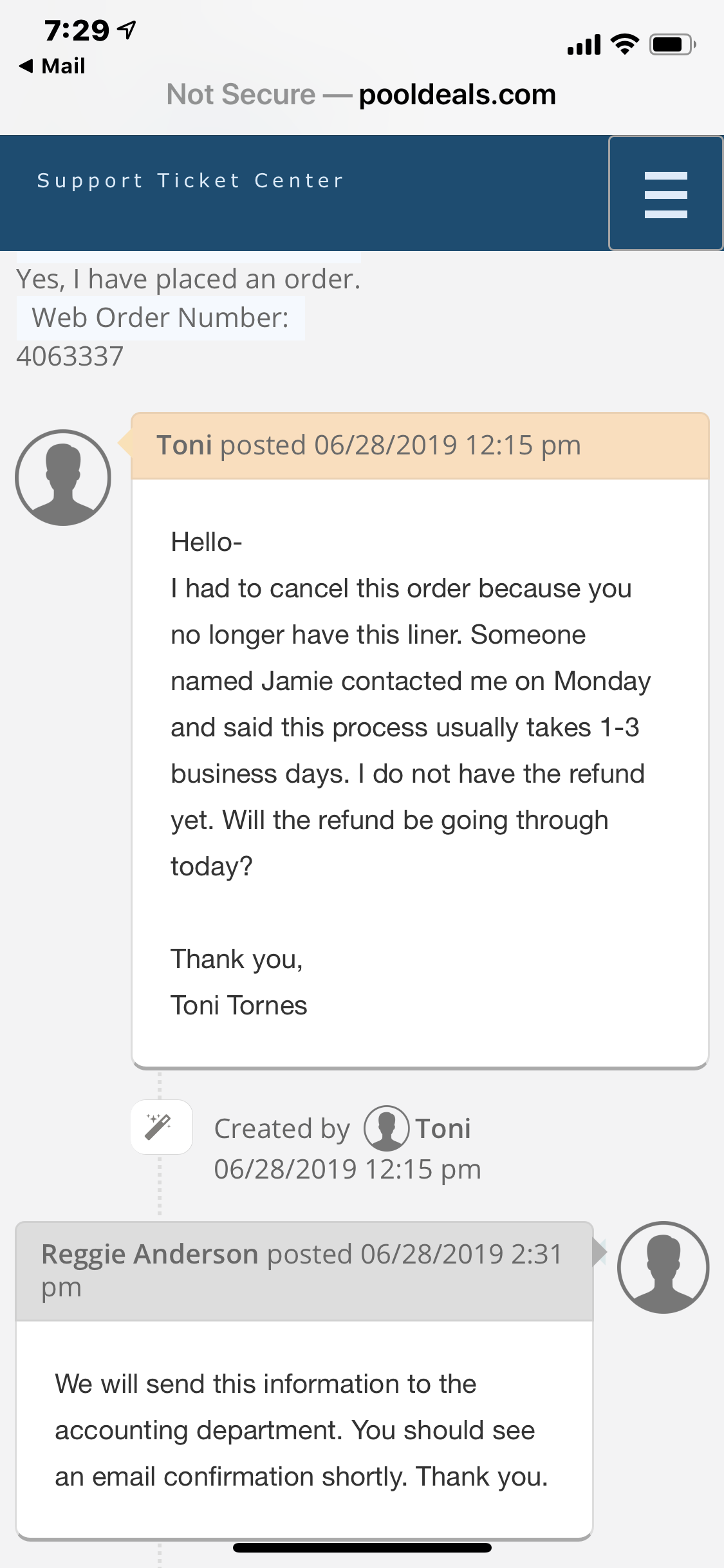Tap the pooldeals.com address bar
The width and height of the screenshot is (724, 1568).
(361, 95)
